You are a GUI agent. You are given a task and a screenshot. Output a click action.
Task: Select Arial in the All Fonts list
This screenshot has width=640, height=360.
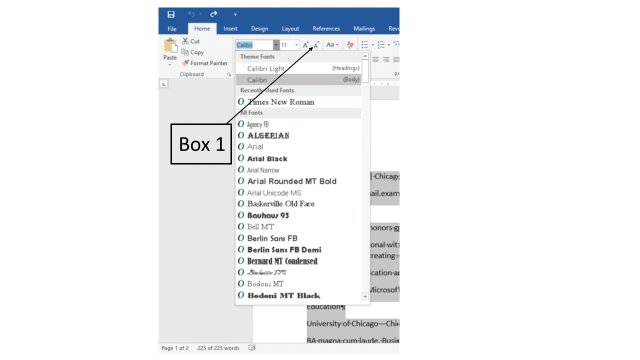(298, 147)
